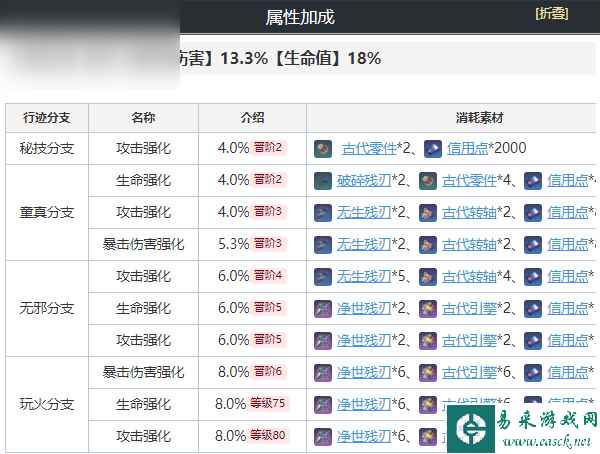Click 古代引擎 icon in the 冒阶6 row

[x=428, y=372]
